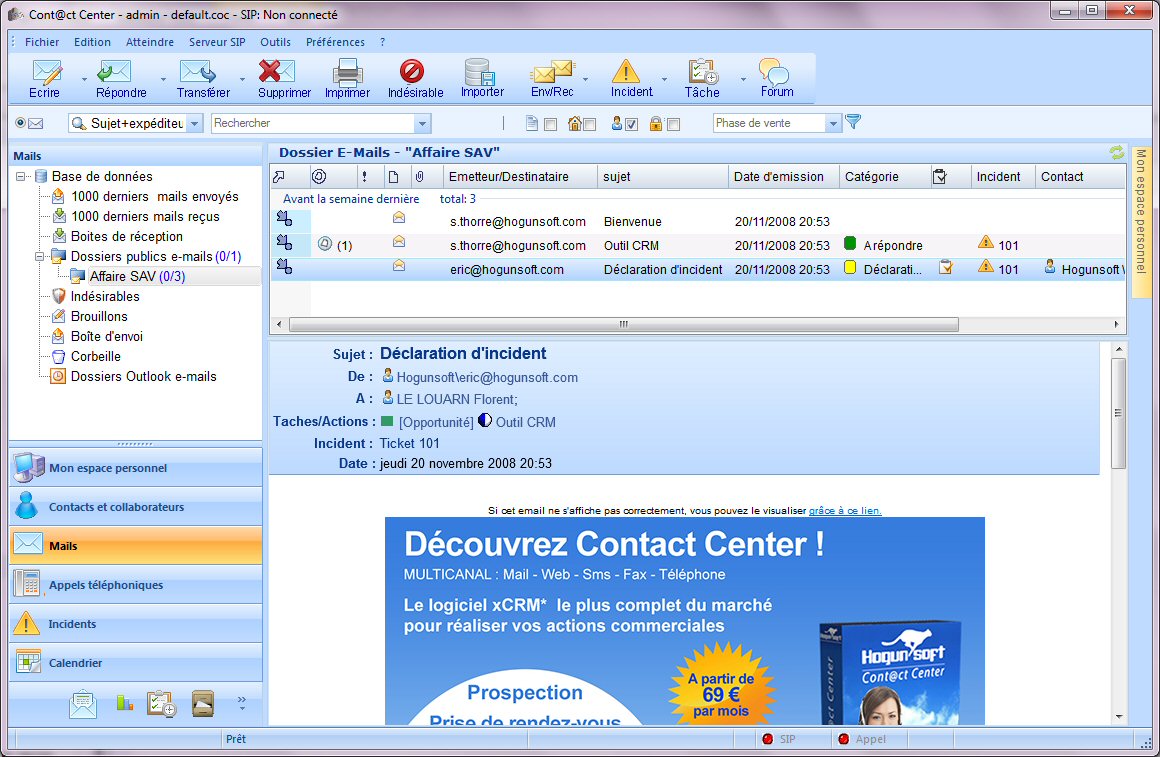Image resolution: width=1160 pixels, height=757 pixels.
Task: Mark mail as Indésirable
Action: click(x=411, y=72)
